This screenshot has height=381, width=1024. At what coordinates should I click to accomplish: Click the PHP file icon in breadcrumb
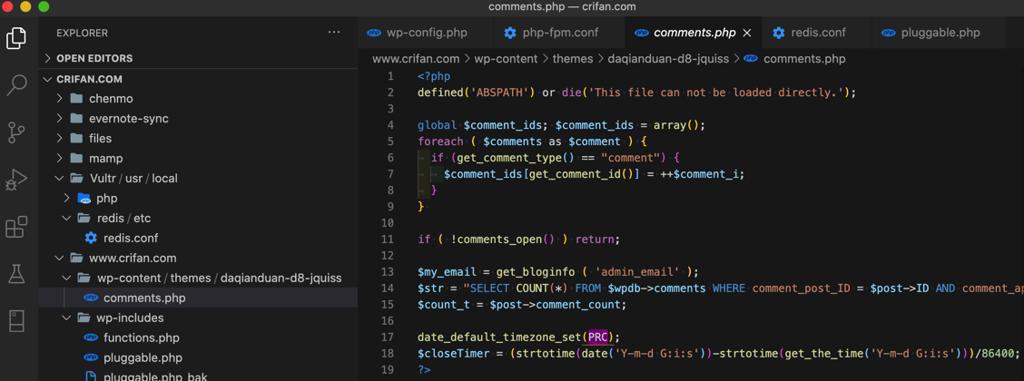[x=751, y=59]
